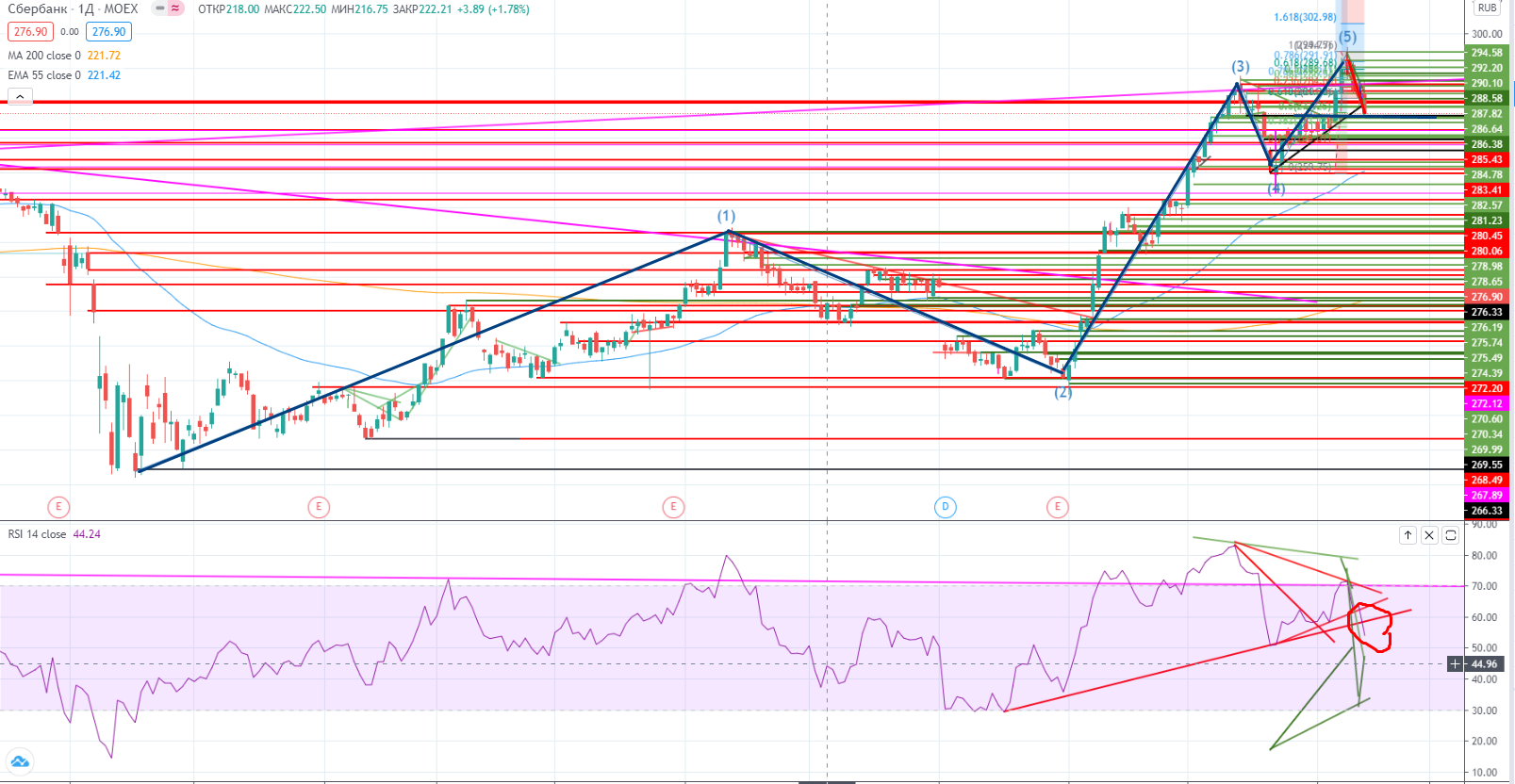Maximize the RSI pane
Image resolution: width=1515 pixels, height=784 pixels.
point(1451,535)
